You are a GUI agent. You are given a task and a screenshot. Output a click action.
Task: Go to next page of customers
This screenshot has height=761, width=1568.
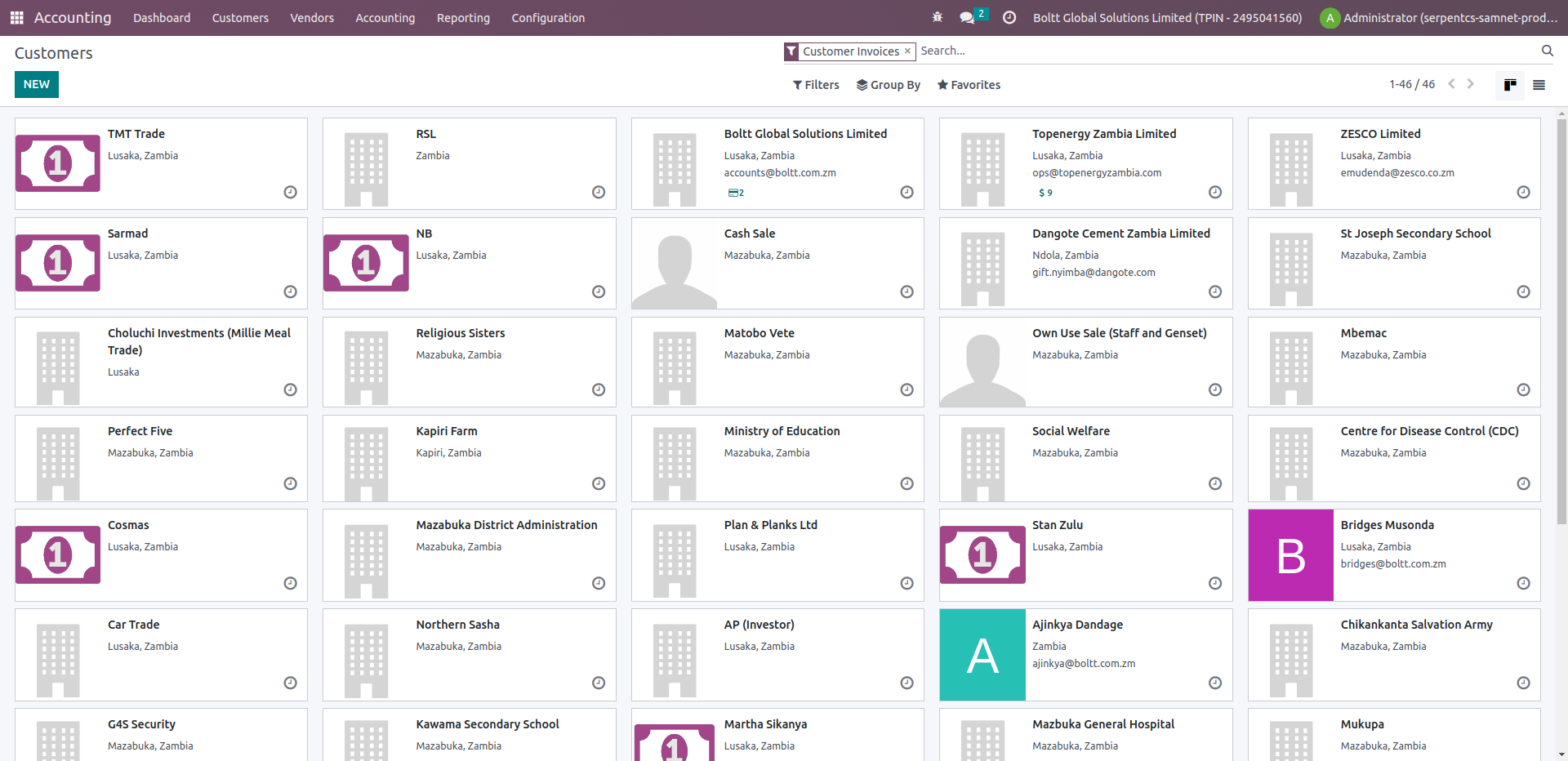coord(1471,84)
